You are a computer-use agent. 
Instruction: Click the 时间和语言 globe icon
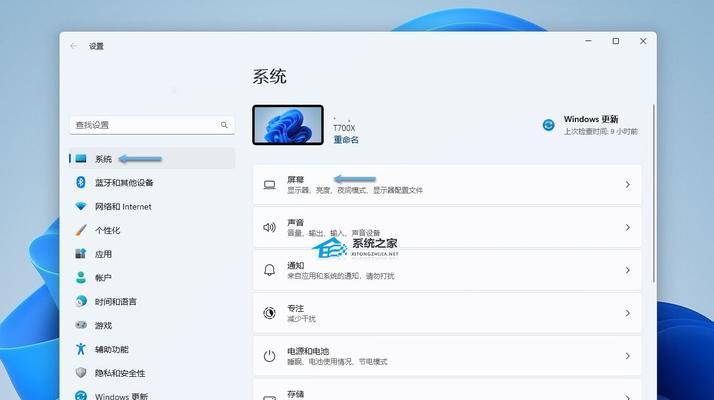pyautogui.click(x=81, y=301)
